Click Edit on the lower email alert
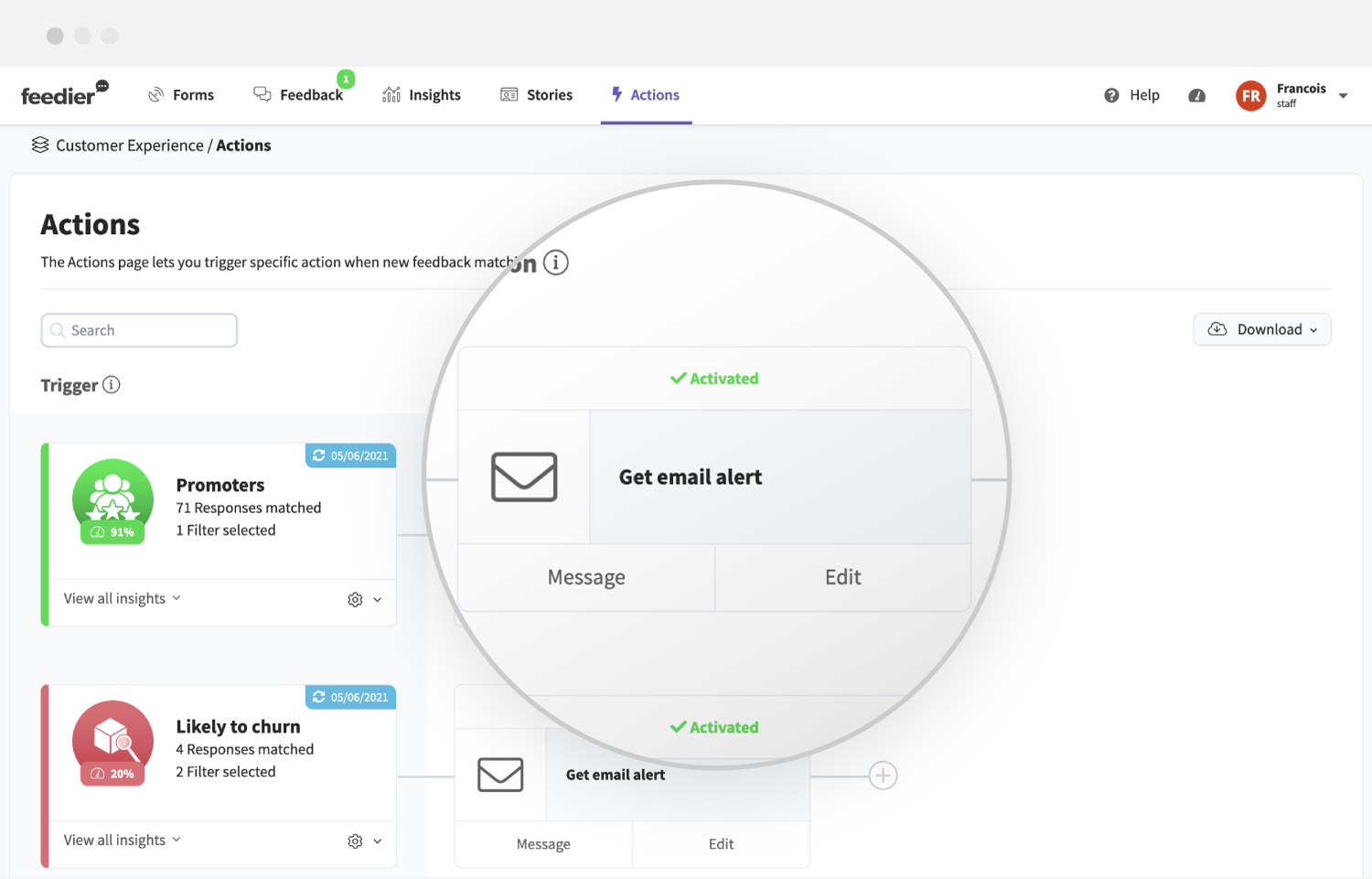1372x879 pixels. 721,844
